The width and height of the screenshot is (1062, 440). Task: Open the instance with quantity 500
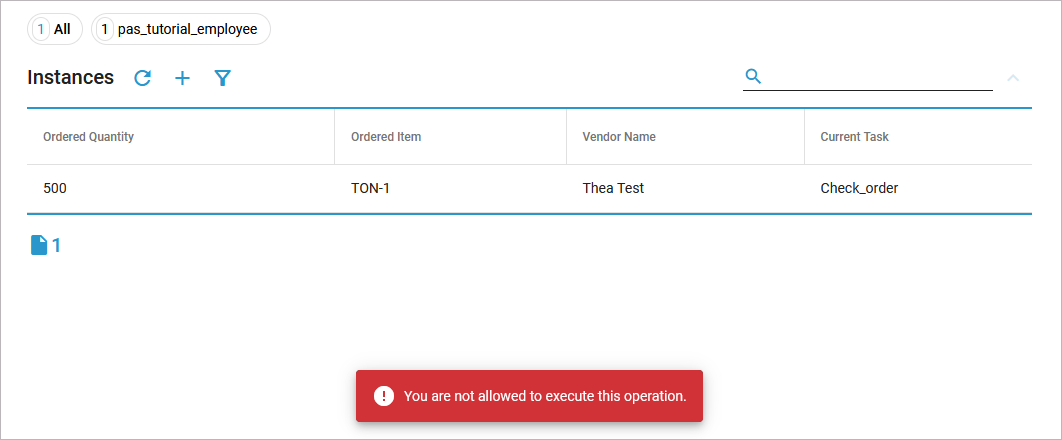tap(55, 188)
